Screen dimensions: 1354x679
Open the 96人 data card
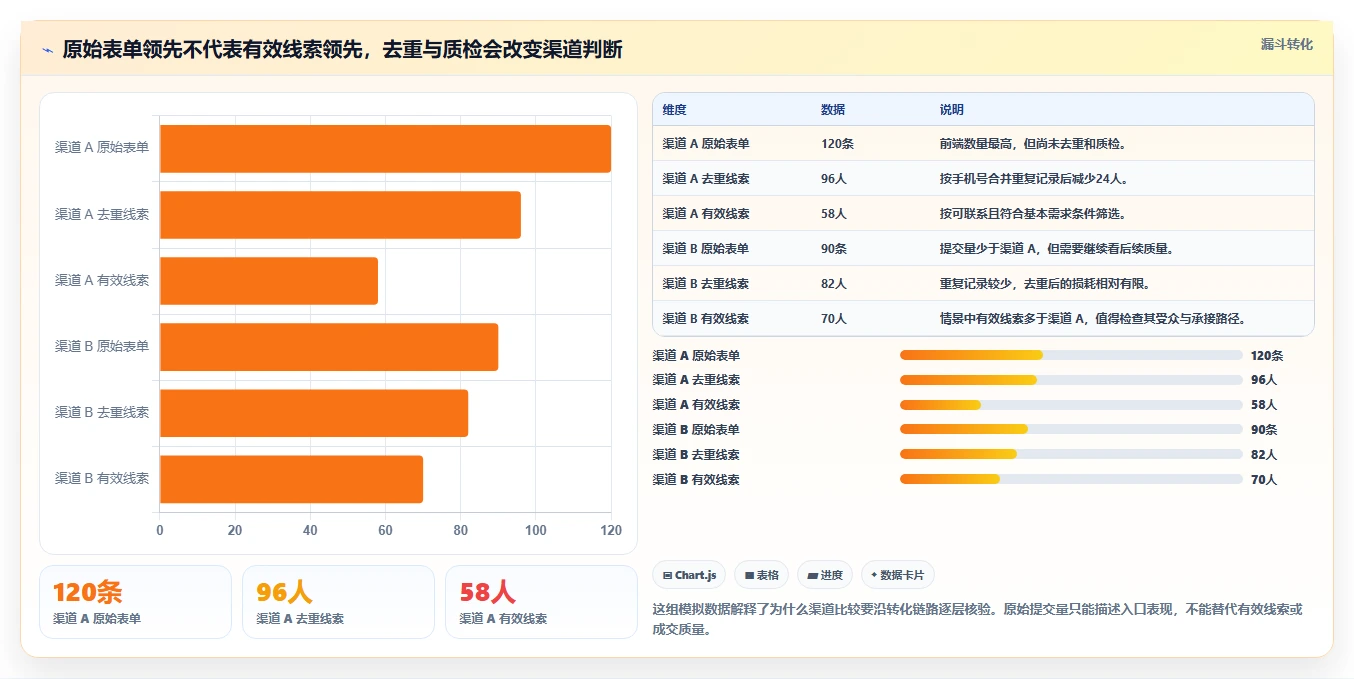(x=338, y=602)
